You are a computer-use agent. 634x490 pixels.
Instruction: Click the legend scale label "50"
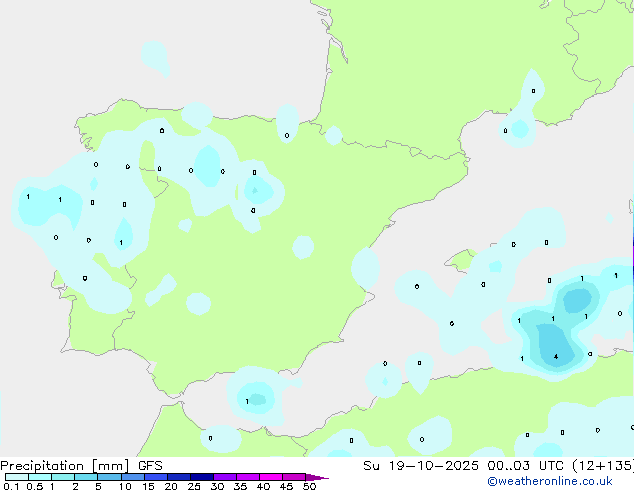(309, 486)
